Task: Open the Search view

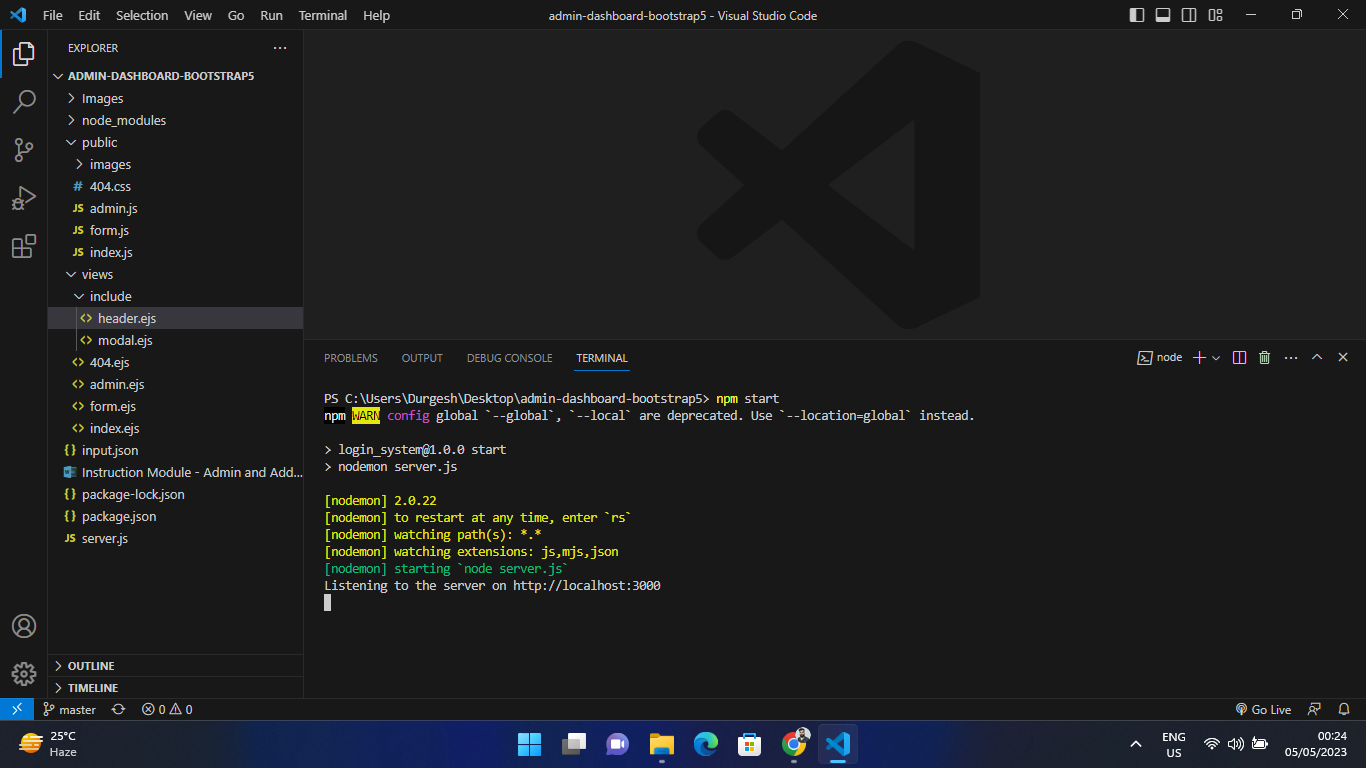Action: [x=24, y=101]
